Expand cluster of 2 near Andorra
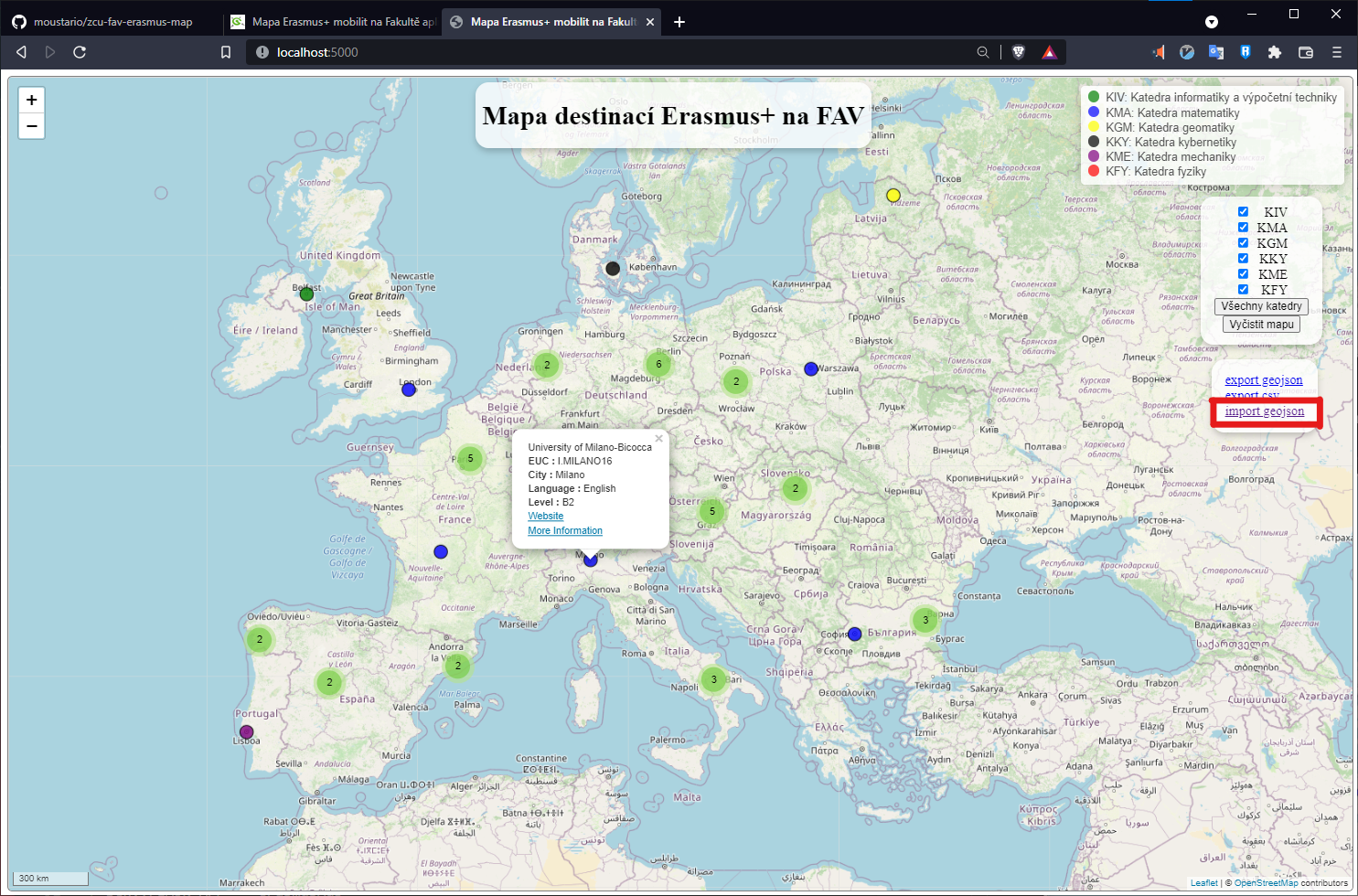This screenshot has width=1358, height=896. pos(458,666)
